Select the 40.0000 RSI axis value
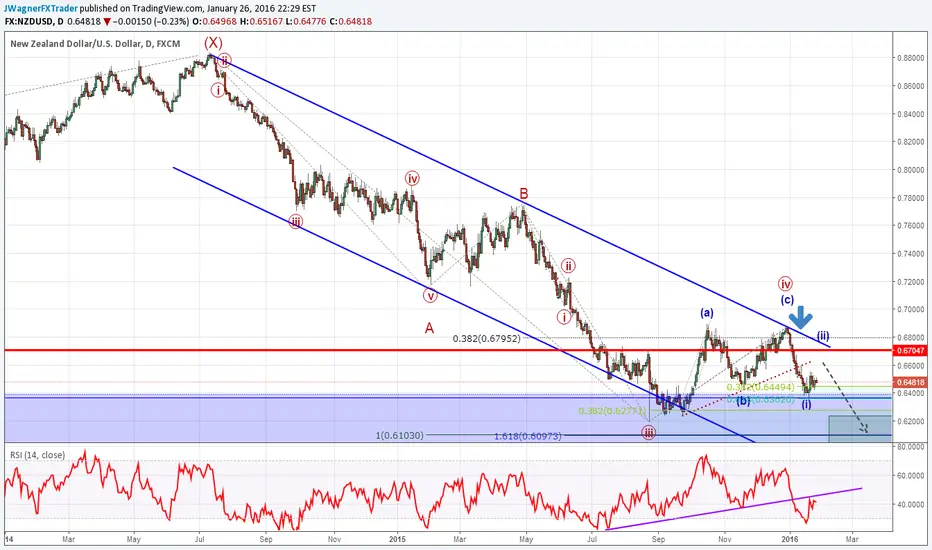The width and height of the screenshot is (932, 550). tap(910, 505)
